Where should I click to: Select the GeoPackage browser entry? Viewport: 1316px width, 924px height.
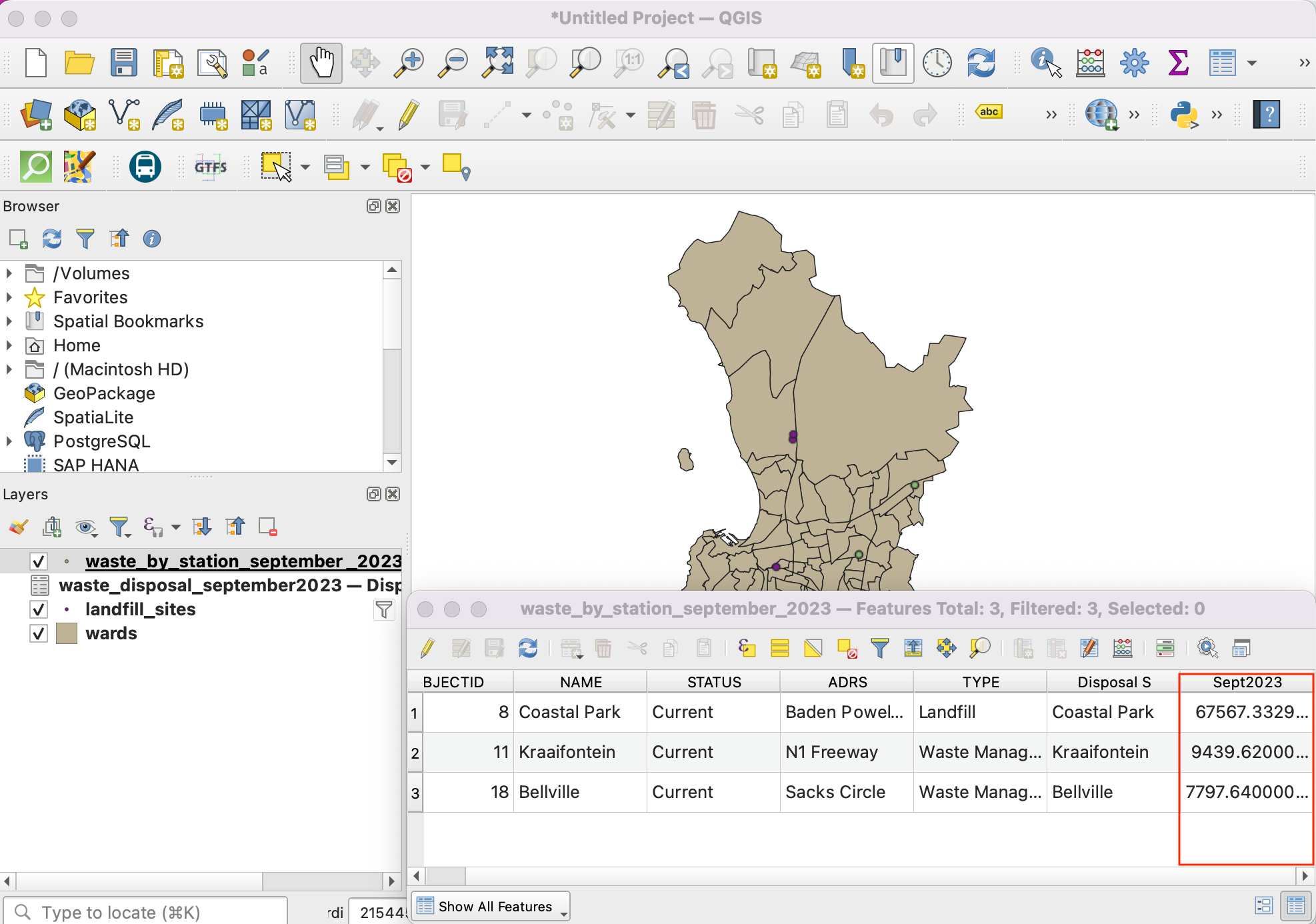[104, 393]
